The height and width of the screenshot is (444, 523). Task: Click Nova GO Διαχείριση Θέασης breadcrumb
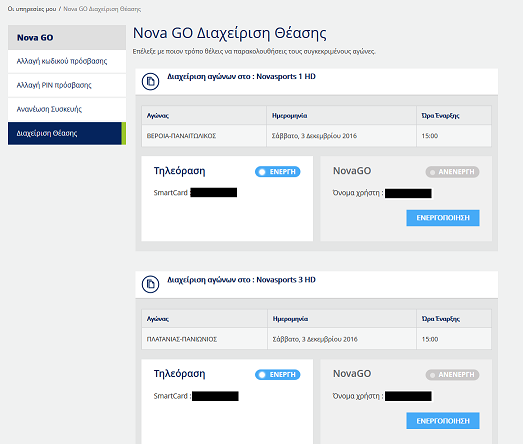(102, 9)
